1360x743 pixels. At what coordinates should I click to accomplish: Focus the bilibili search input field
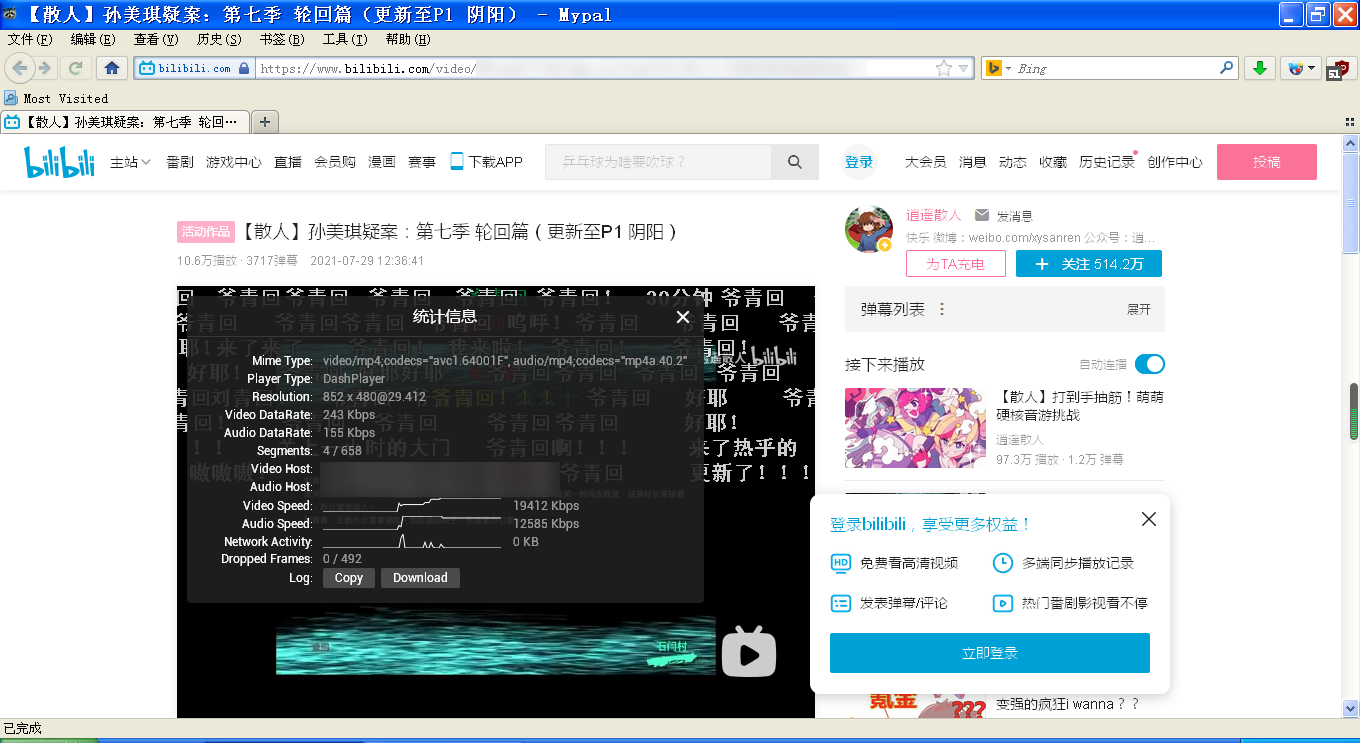[x=658, y=162]
